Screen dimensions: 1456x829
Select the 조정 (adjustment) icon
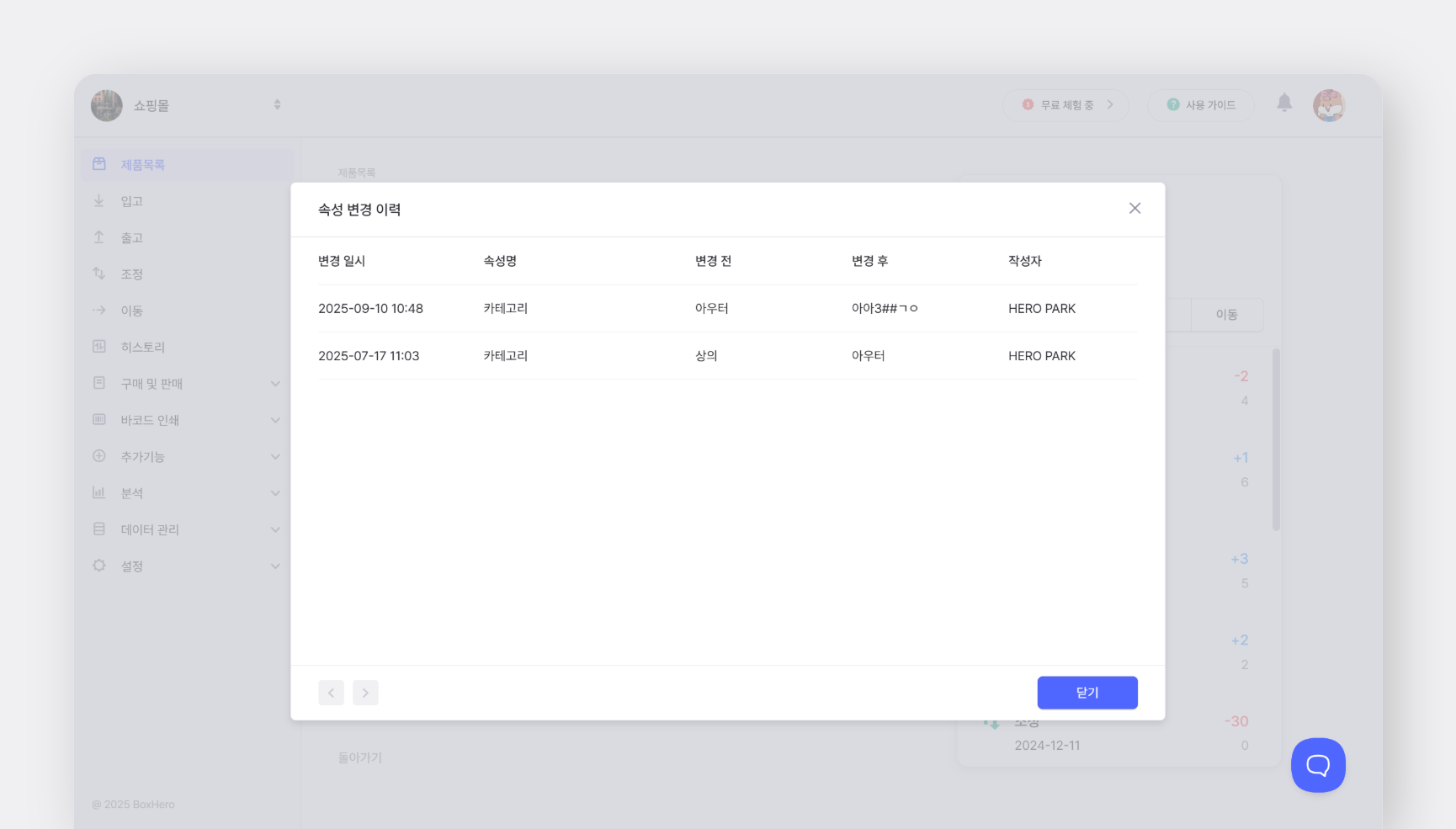pyautogui.click(x=99, y=273)
